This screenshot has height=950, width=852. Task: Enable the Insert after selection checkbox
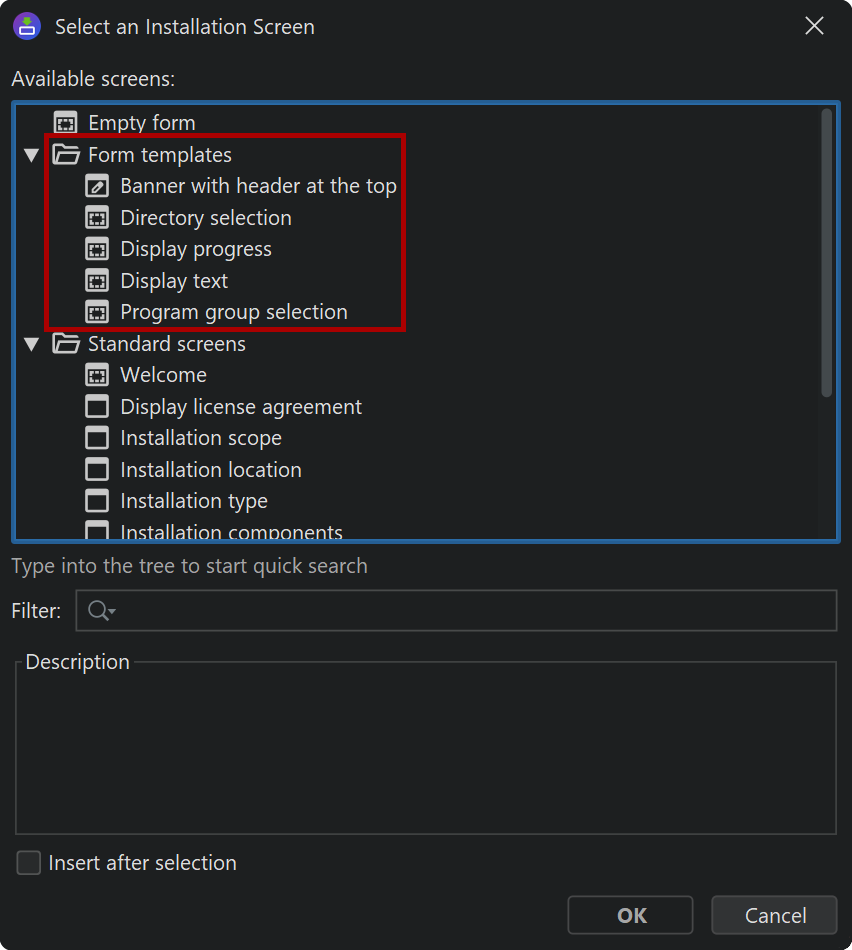click(29, 863)
